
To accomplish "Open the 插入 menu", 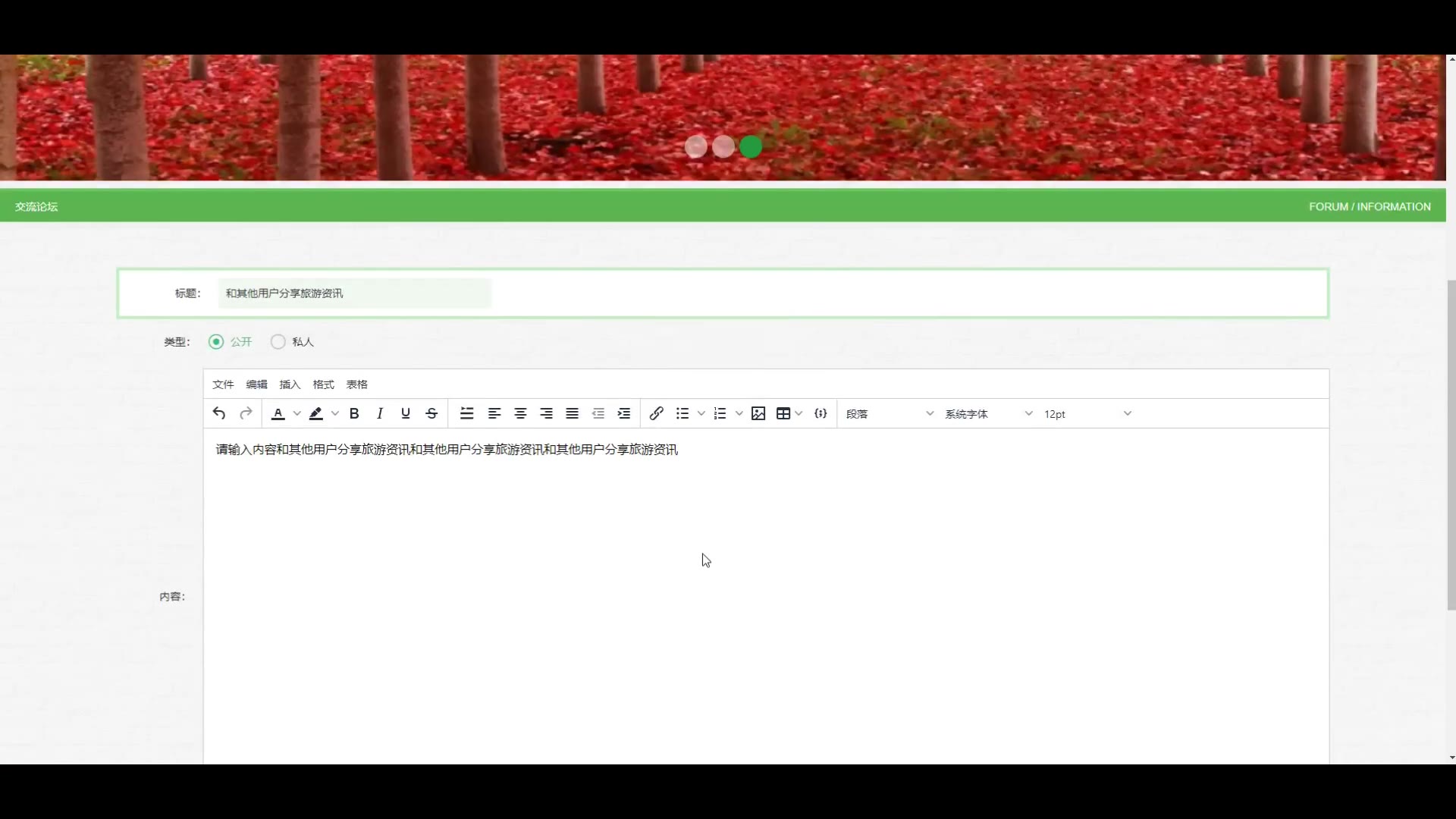I will (x=290, y=384).
